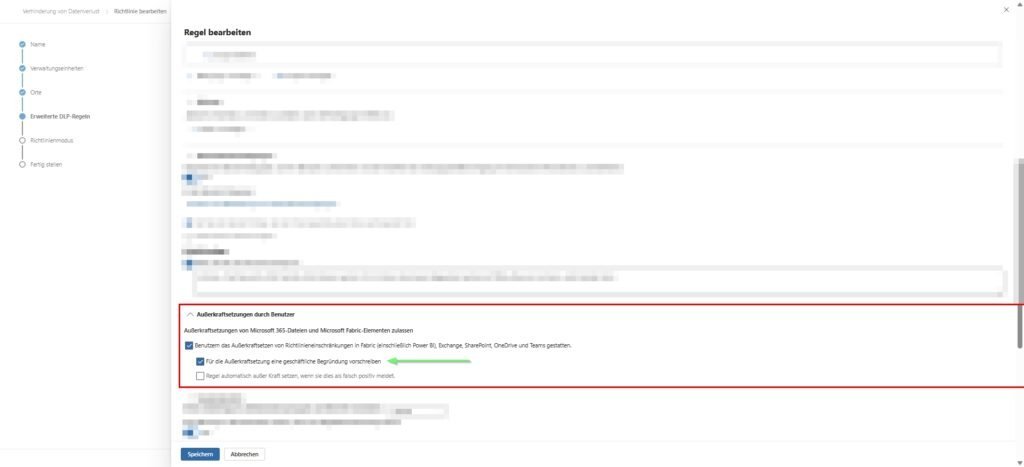Select the Fertig stellen step label
Viewport: 1024px width, 467px height.
46,165
